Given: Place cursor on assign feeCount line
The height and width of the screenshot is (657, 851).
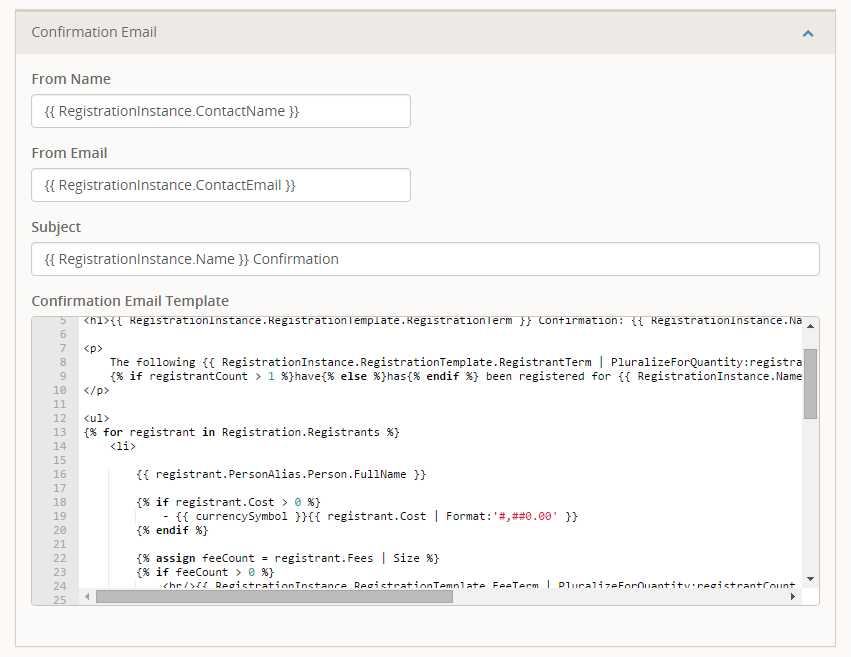Looking at the screenshot, I should (287, 558).
